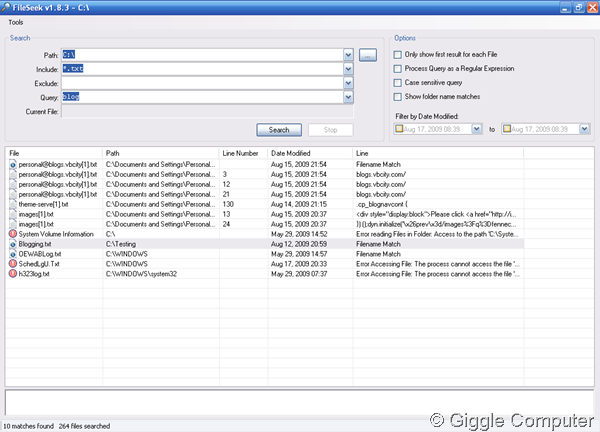Click the error icon beside System Volume Information

tap(13, 234)
